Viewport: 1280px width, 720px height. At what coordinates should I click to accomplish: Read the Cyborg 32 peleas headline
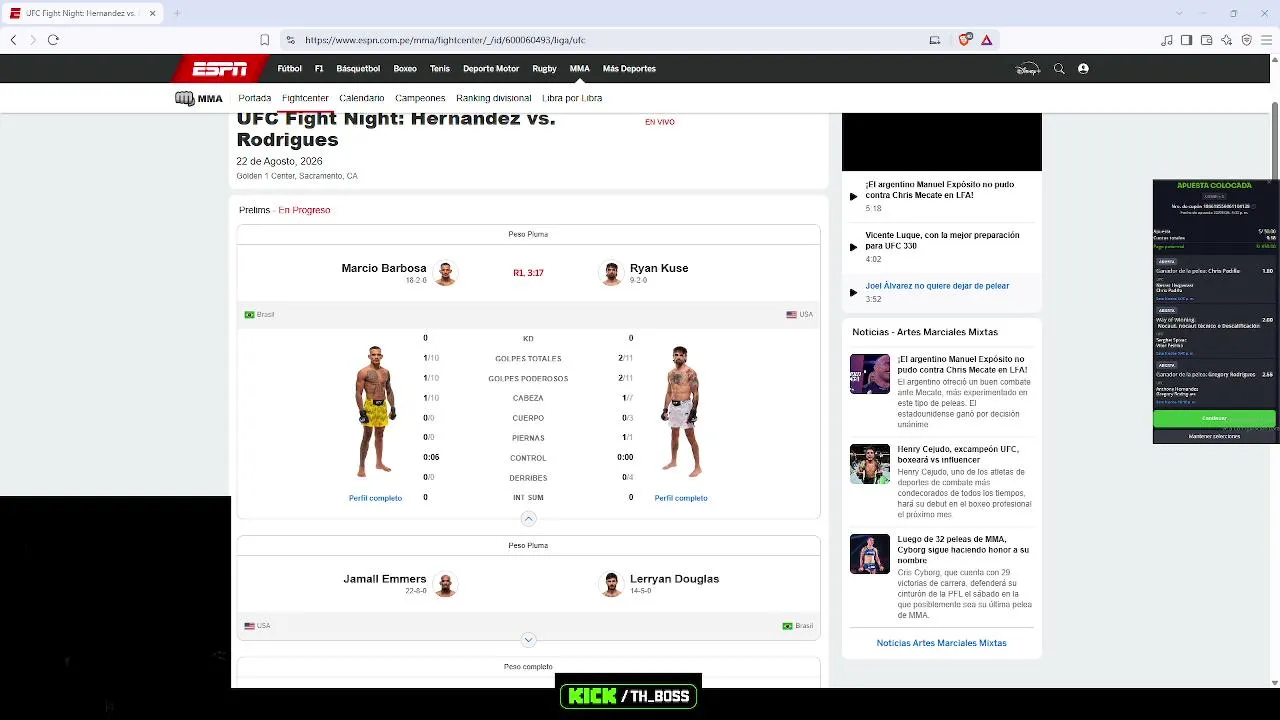(963, 550)
